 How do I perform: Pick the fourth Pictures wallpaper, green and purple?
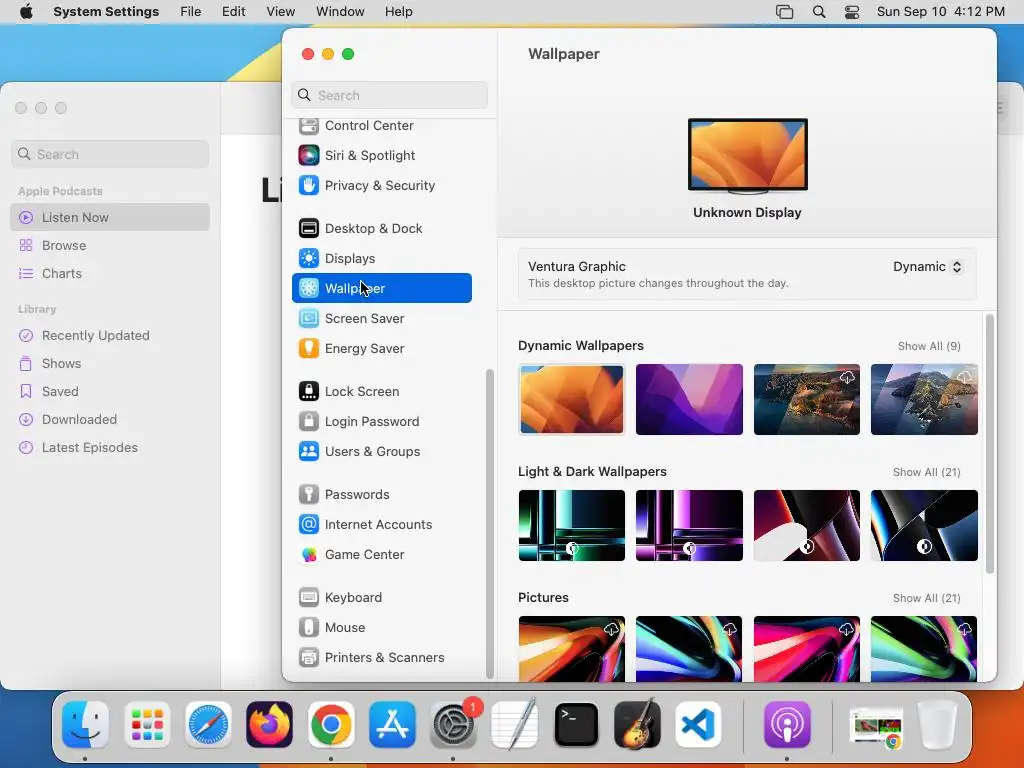[924, 648]
